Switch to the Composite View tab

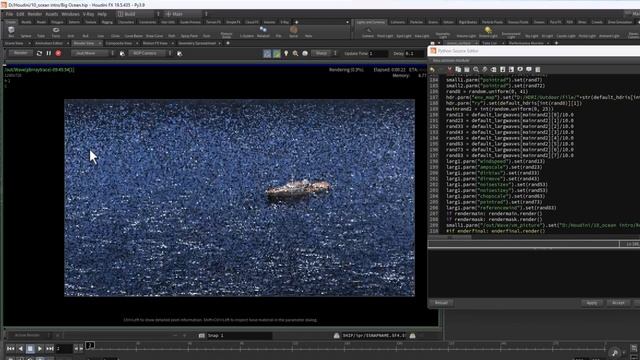119,43
